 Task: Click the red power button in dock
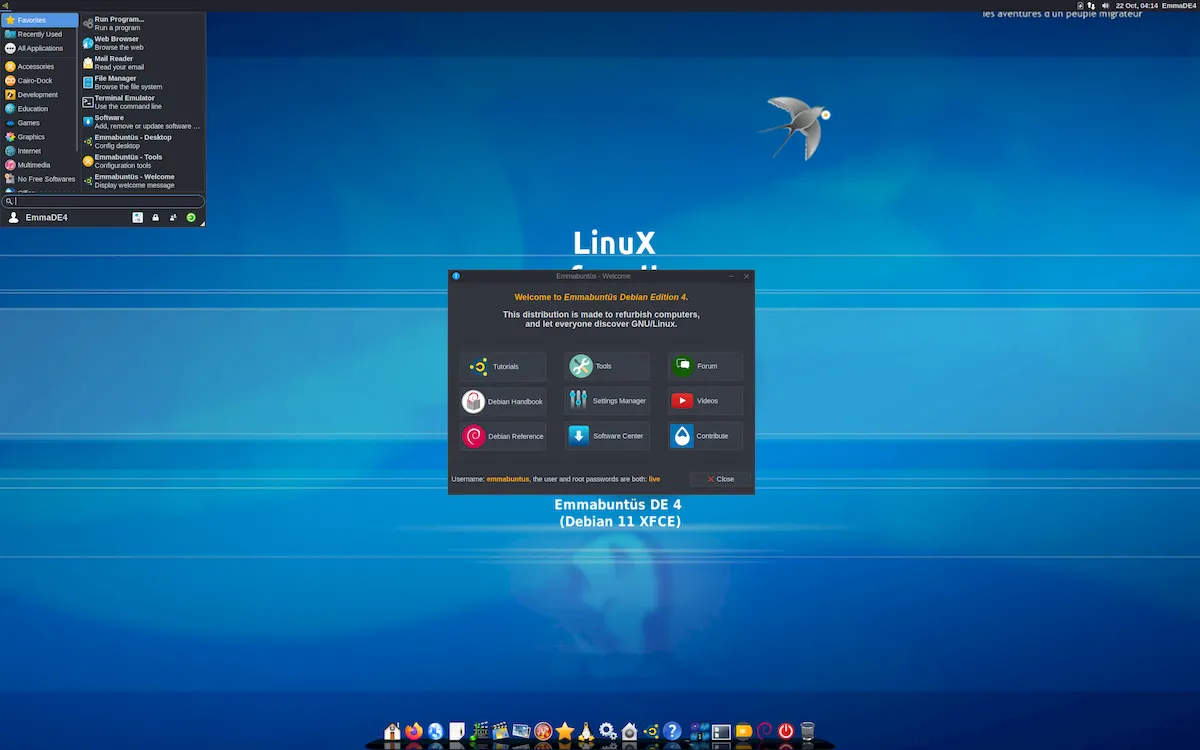pos(786,732)
